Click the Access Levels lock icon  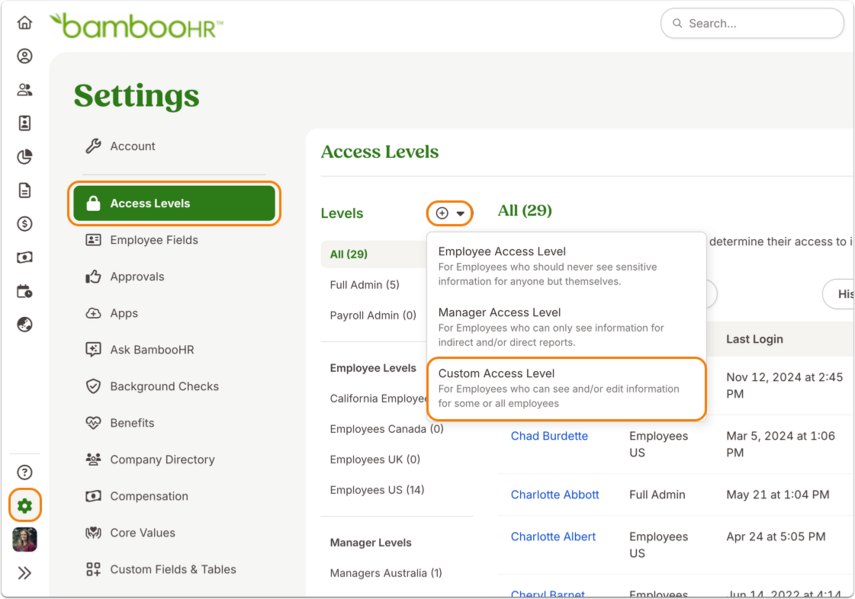(x=93, y=203)
